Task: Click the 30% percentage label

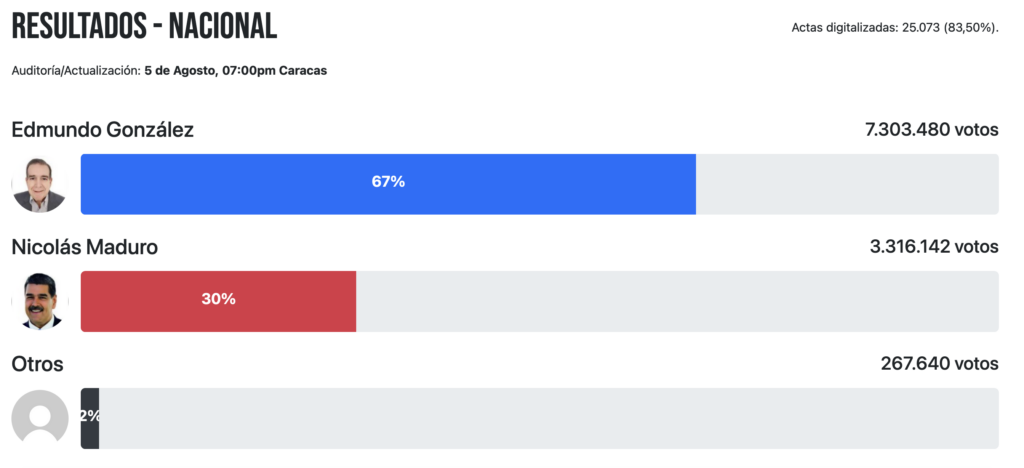Action: click(218, 299)
